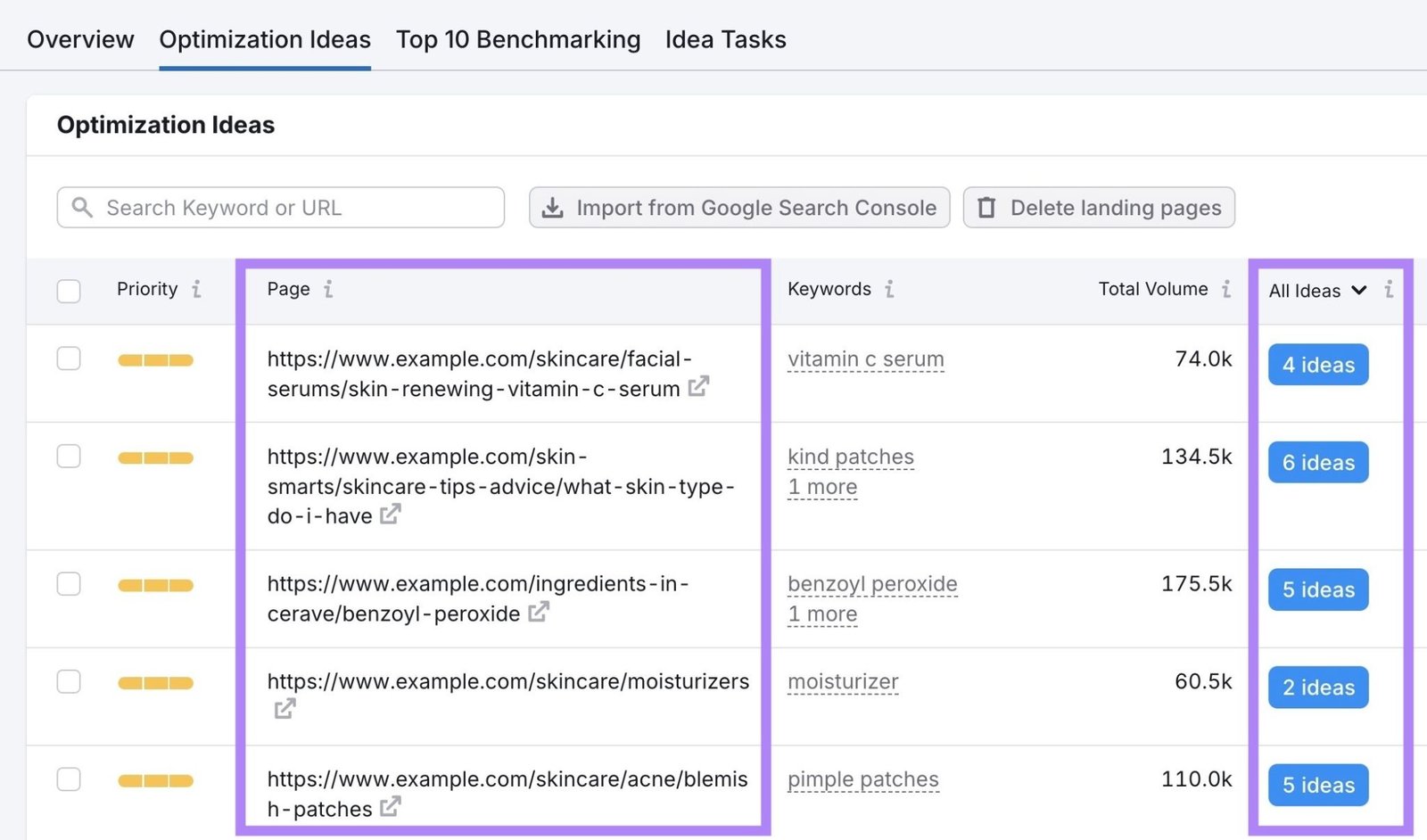Viewport: 1427px width, 840px height.
Task: Open external link for what-skin-type-do-i-have page
Action: tap(390, 514)
